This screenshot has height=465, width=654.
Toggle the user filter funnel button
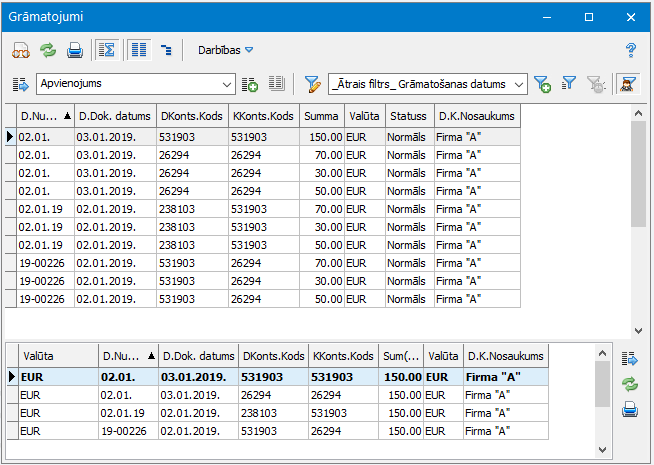(x=628, y=84)
